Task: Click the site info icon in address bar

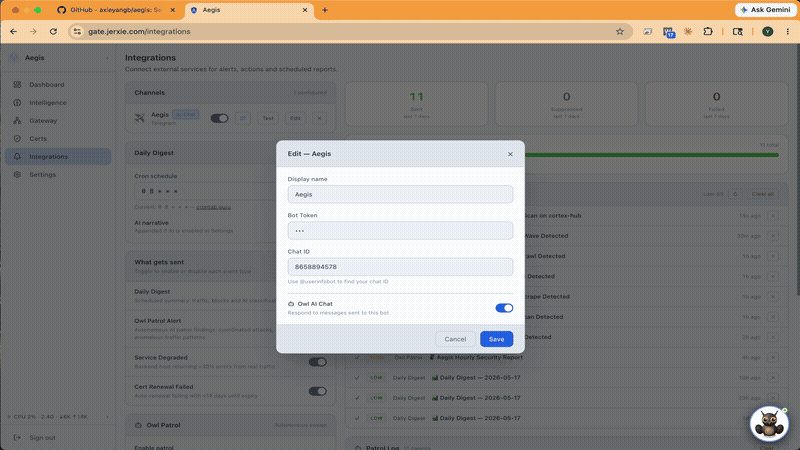Action: pyautogui.click(x=77, y=32)
